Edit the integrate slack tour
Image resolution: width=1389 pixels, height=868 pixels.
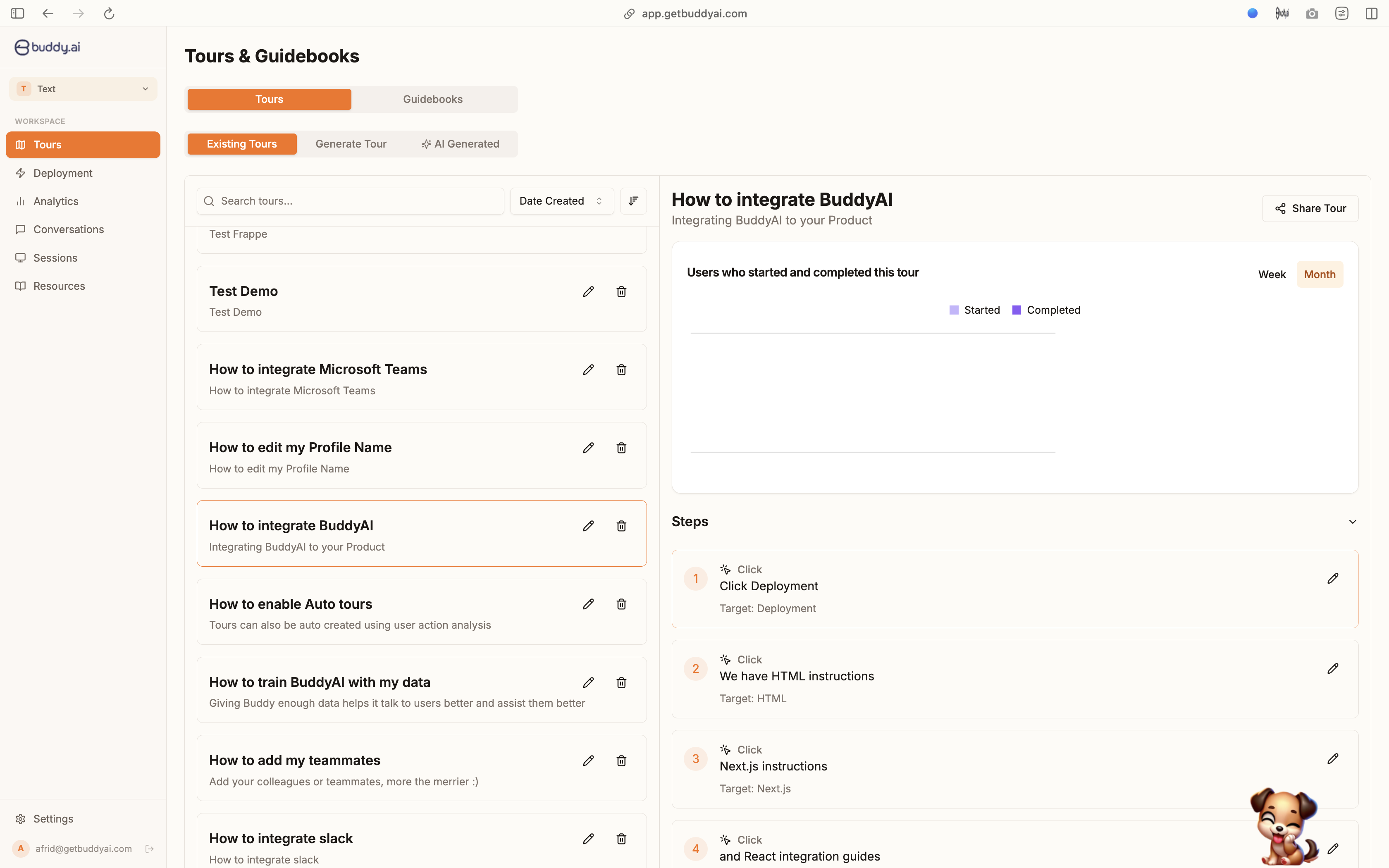coord(588,839)
